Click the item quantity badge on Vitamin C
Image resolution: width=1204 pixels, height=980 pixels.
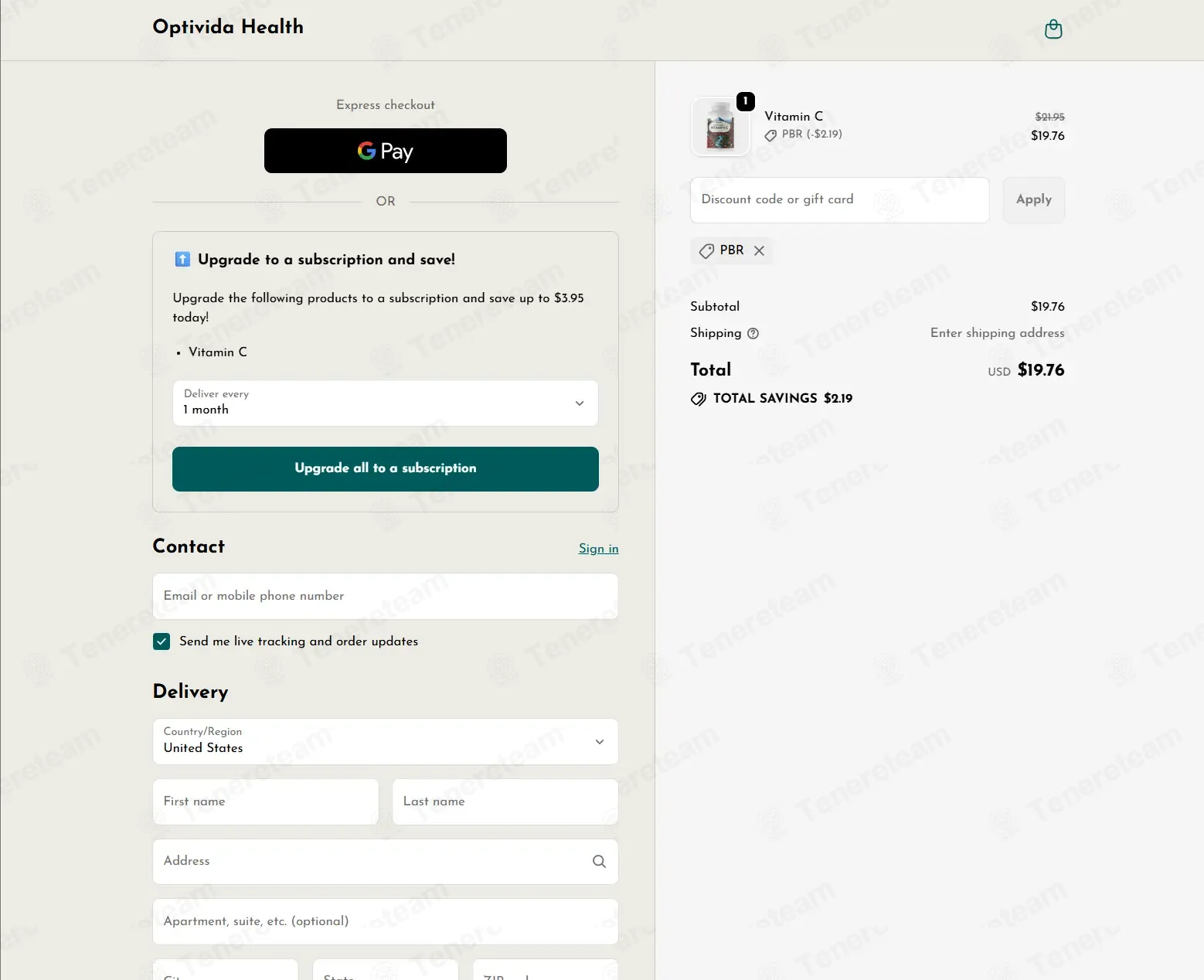click(x=745, y=101)
